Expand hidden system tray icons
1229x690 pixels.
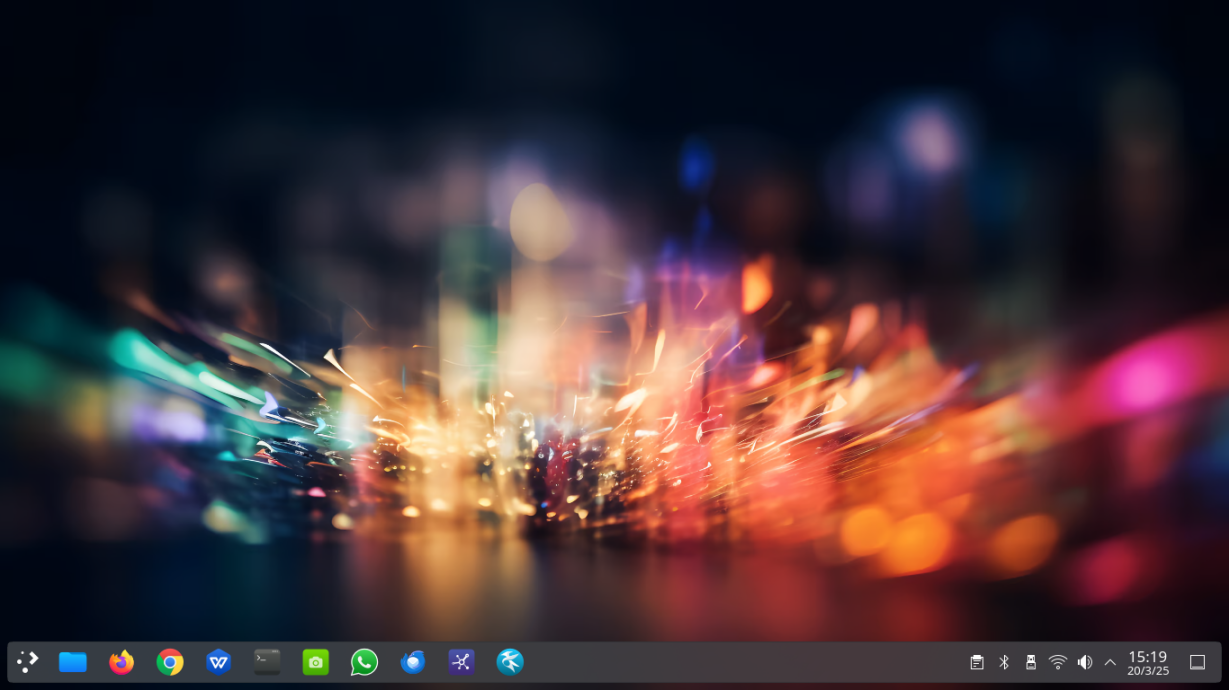[1110, 662]
